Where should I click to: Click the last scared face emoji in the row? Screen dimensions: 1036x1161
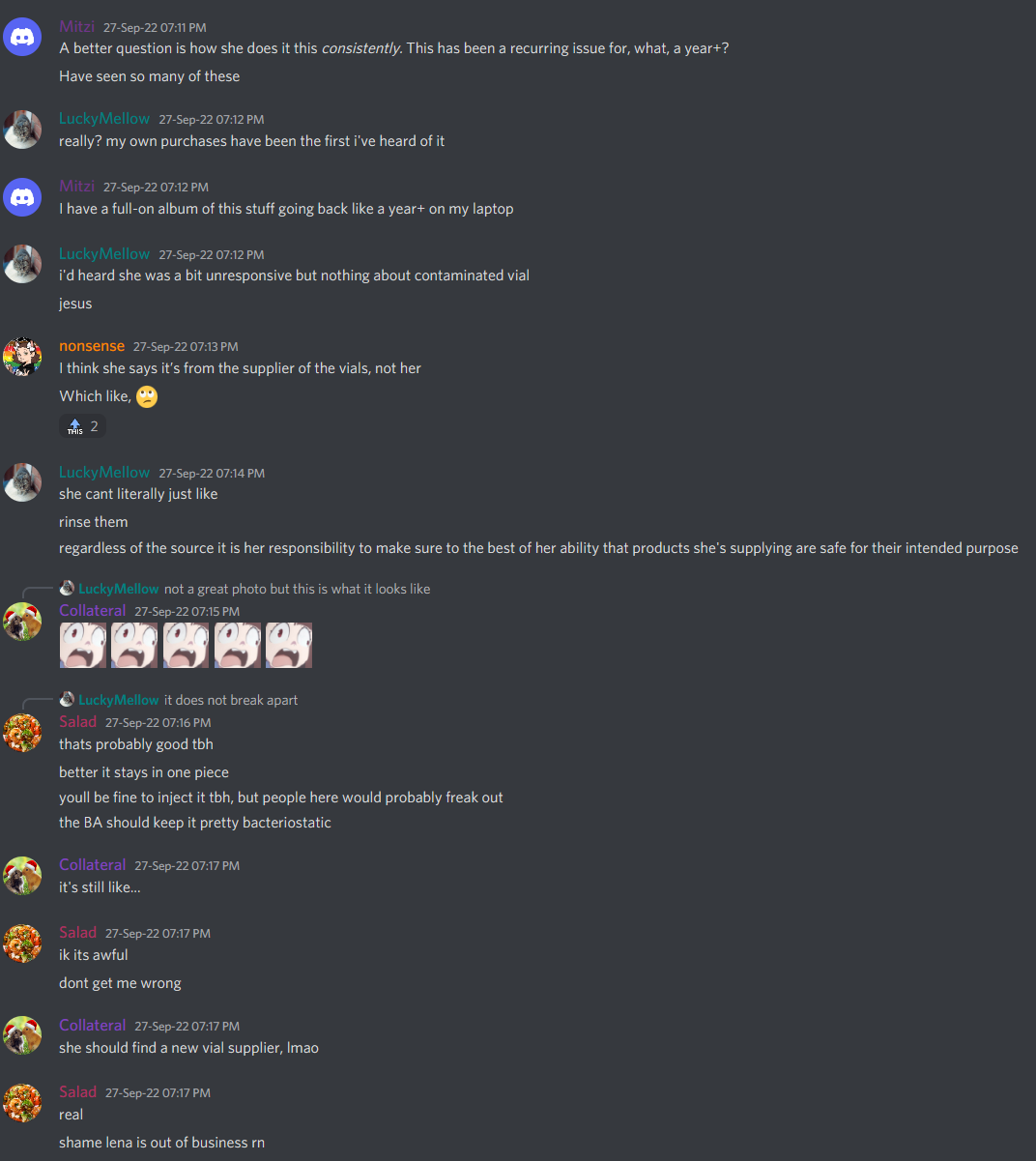pyautogui.click(x=289, y=645)
